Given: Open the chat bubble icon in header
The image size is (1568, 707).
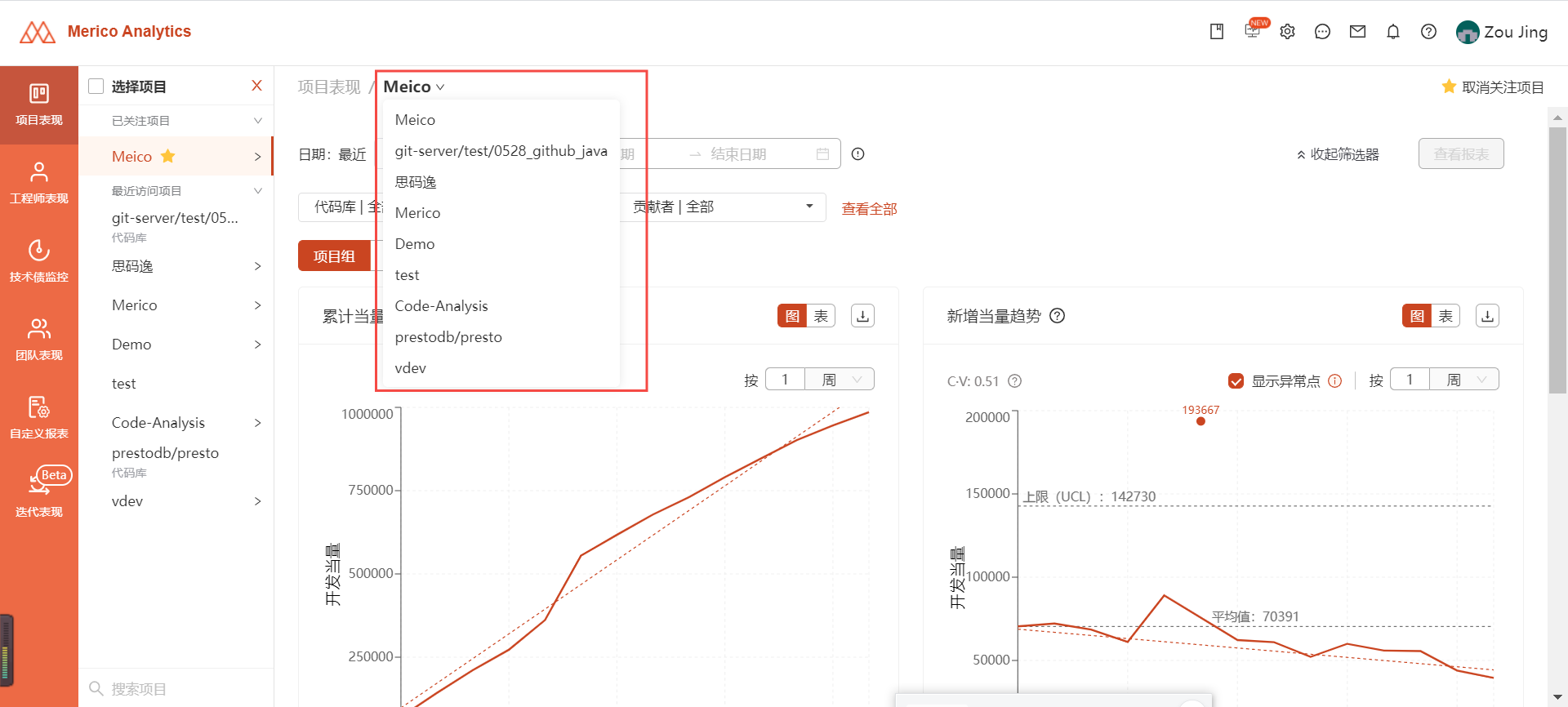Looking at the screenshot, I should point(1323,32).
